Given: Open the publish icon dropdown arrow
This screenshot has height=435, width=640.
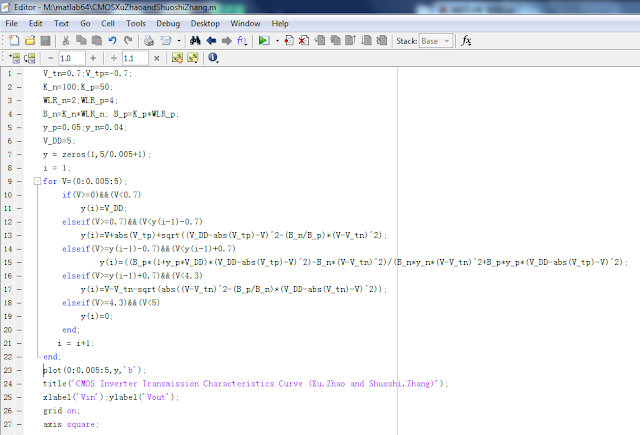Looking at the screenshot, I should [179, 41].
